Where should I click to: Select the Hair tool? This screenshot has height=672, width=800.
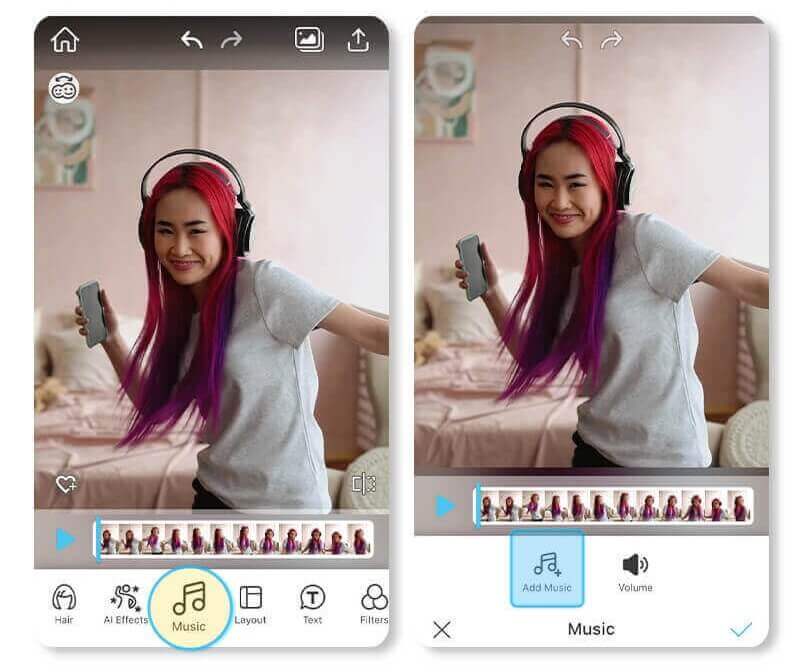coord(64,604)
